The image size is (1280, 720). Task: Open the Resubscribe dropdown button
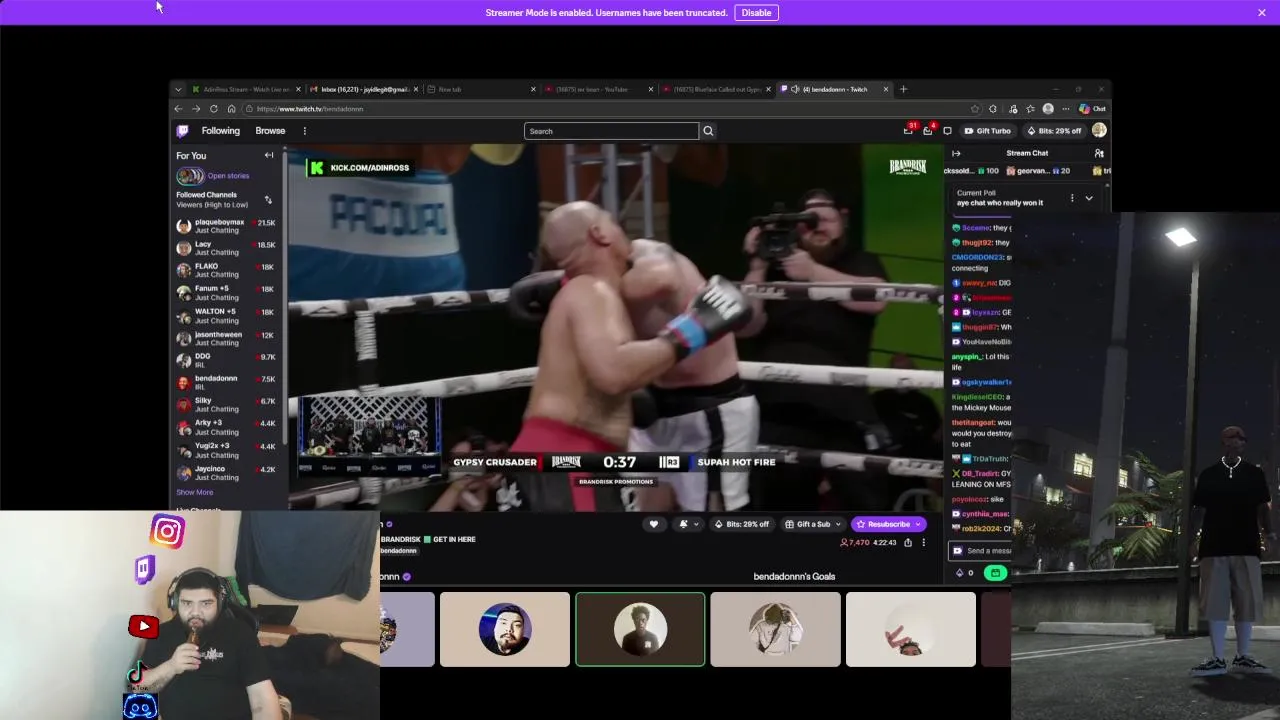tap(888, 524)
